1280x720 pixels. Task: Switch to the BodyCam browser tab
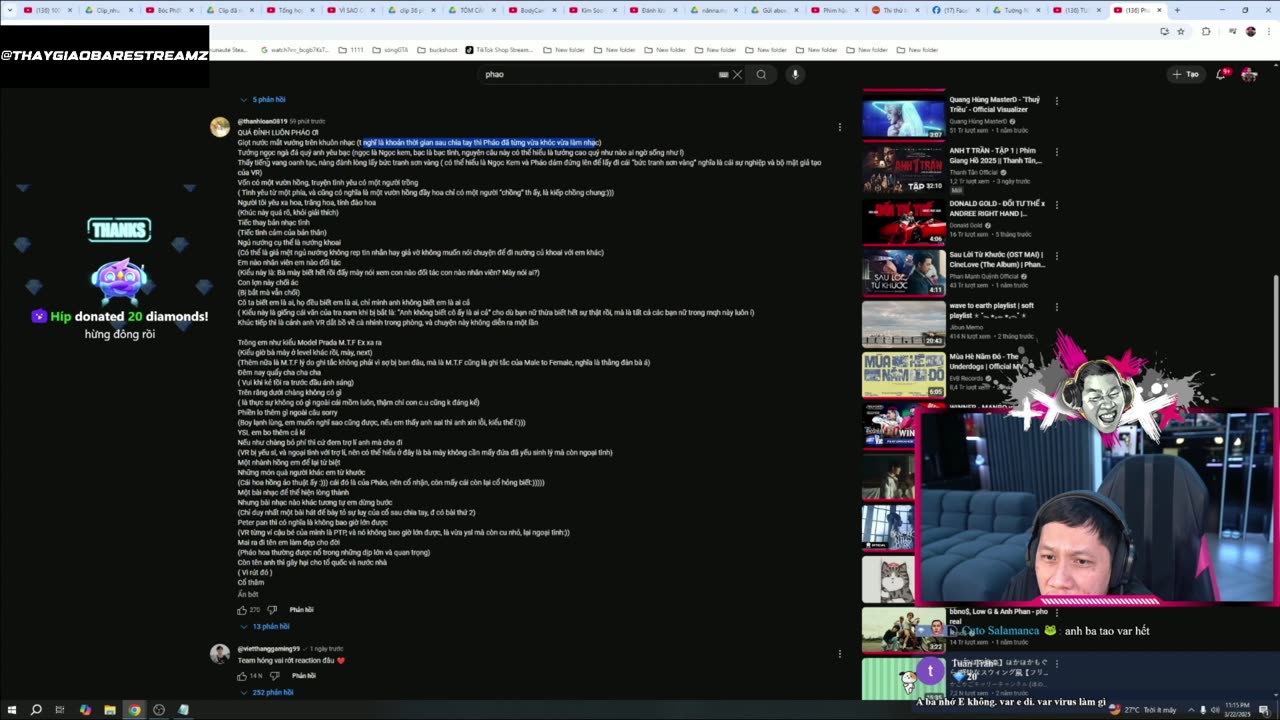(x=533, y=10)
